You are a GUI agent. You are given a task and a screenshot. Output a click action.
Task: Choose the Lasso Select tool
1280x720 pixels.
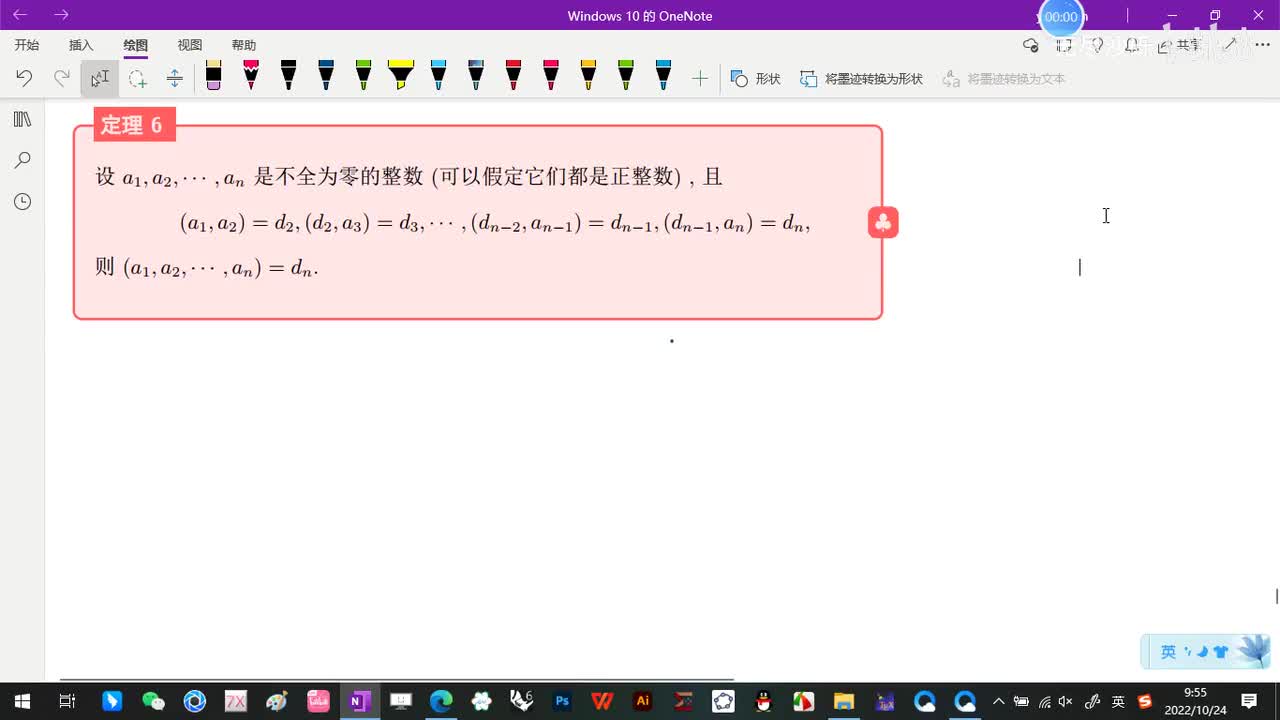(137, 78)
